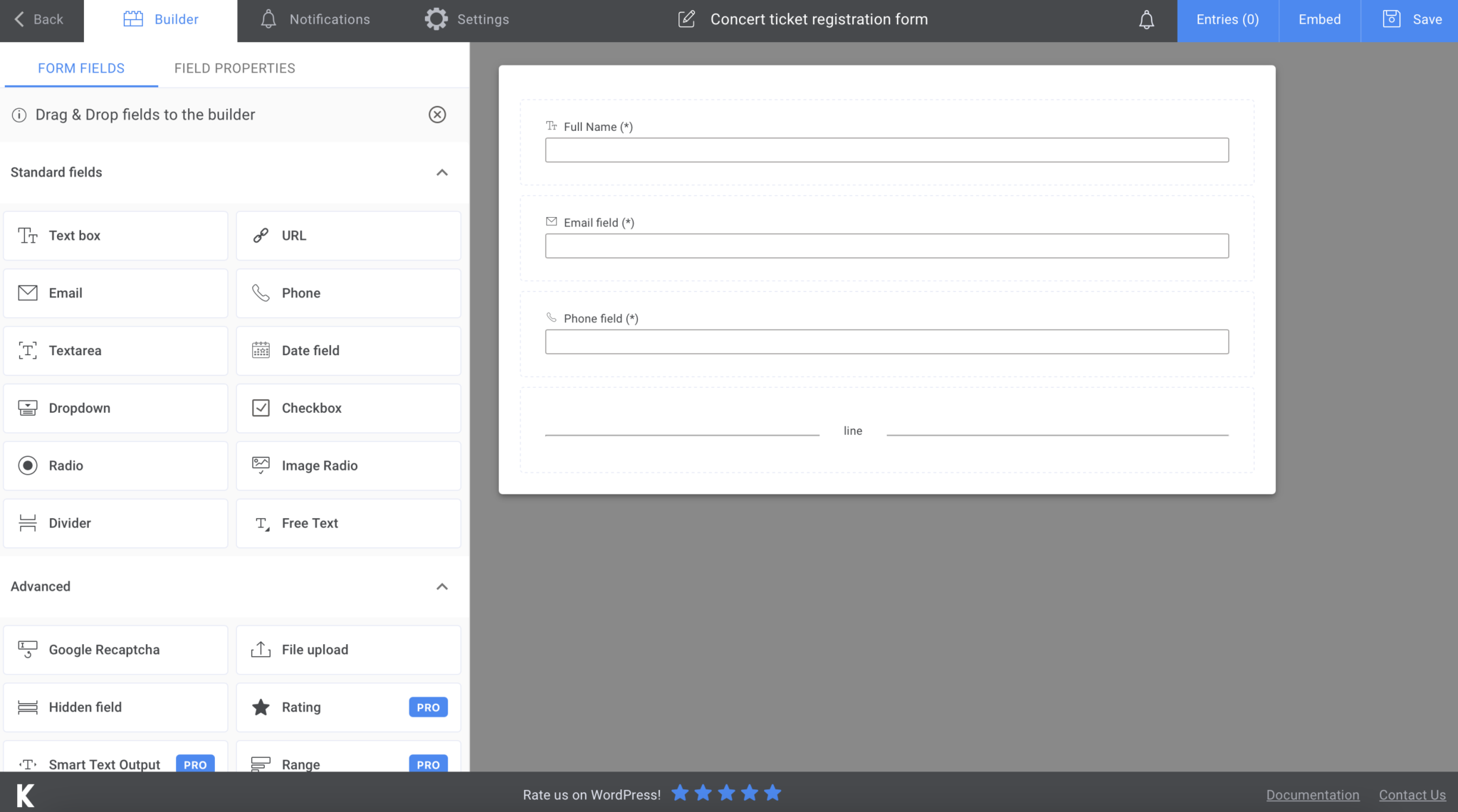Select the Phone field icon
The width and height of the screenshot is (1458, 812).
pyautogui.click(x=261, y=292)
